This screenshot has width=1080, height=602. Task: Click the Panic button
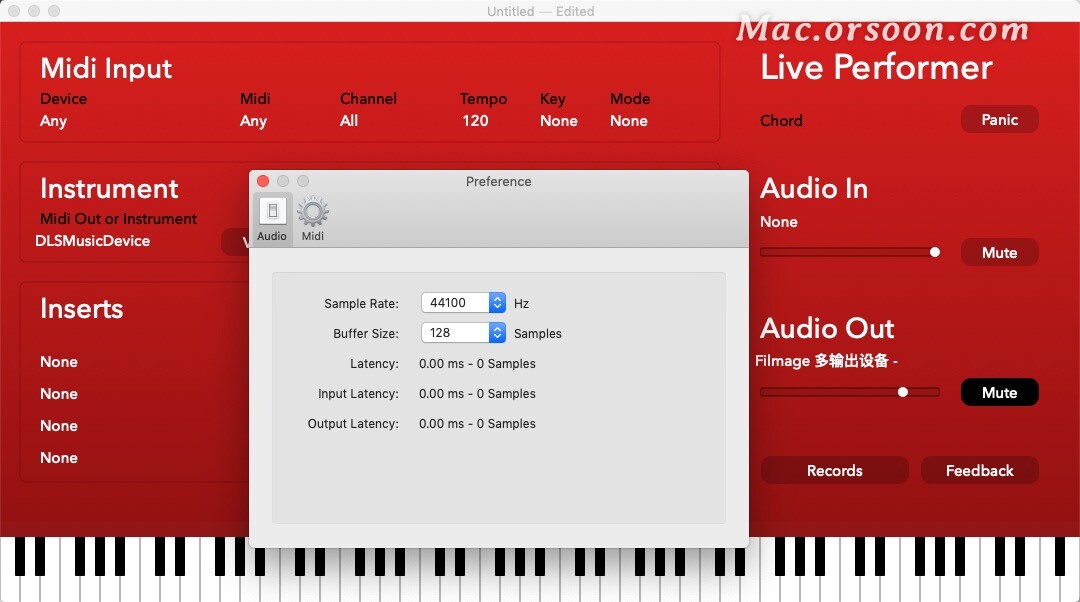tap(999, 120)
